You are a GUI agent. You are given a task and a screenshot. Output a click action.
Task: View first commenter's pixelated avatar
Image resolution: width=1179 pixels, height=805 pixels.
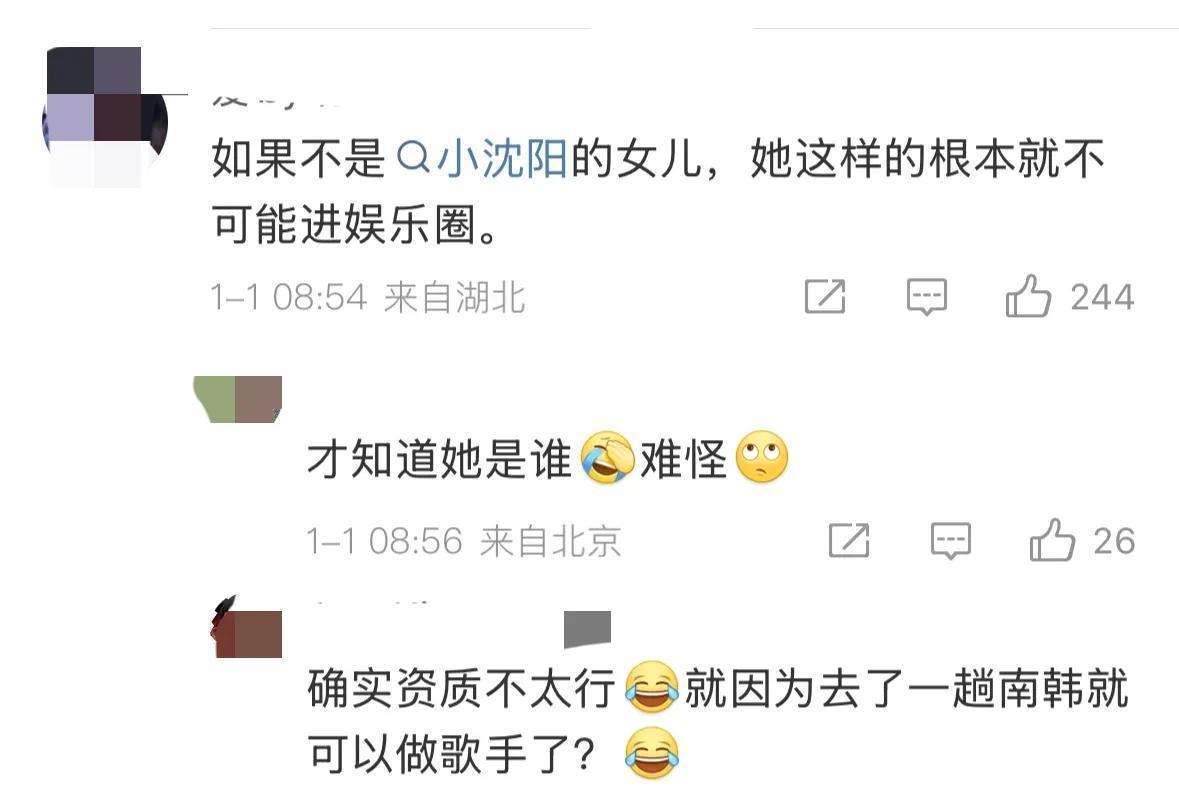point(105,117)
